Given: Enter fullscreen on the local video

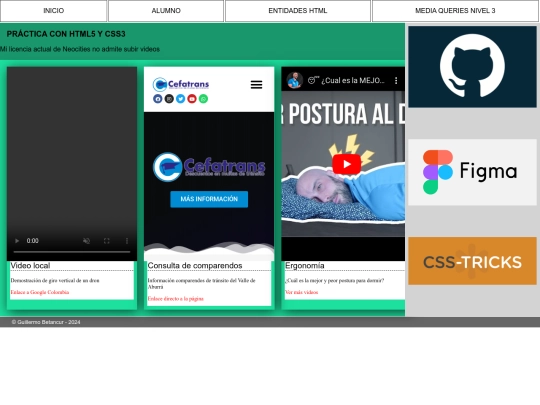Looking at the screenshot, I should 107,241.
